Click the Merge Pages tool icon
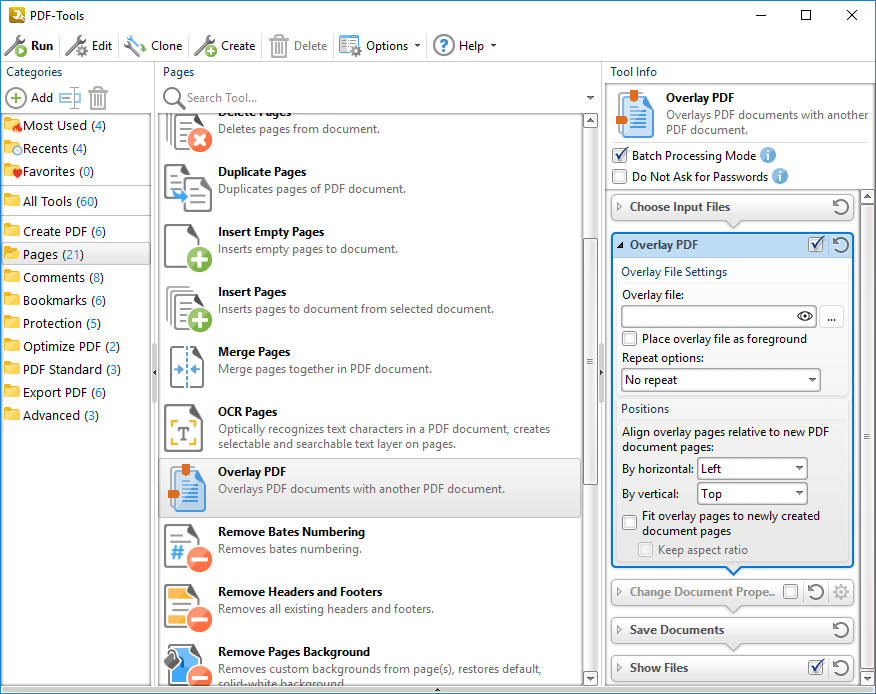This screenshot has width=876, height=694. 187,367
